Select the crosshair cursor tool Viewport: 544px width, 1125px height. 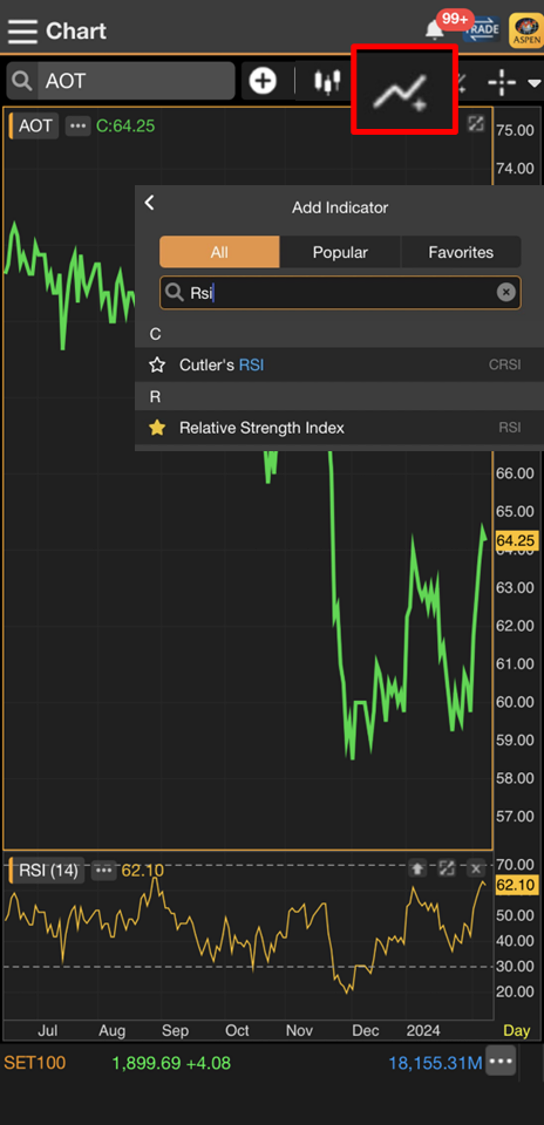(x=502, y=83)
